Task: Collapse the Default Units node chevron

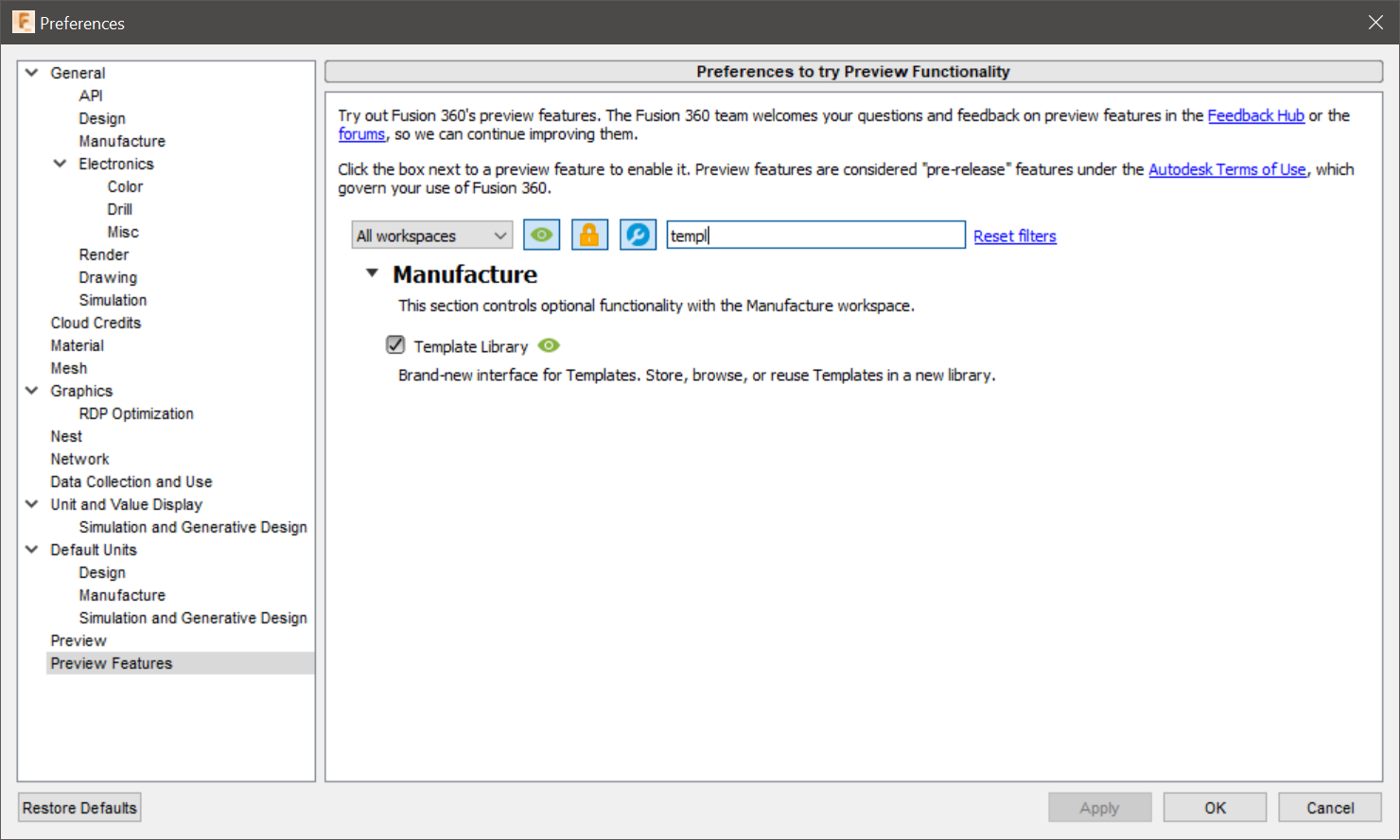Action: [32, 550]
